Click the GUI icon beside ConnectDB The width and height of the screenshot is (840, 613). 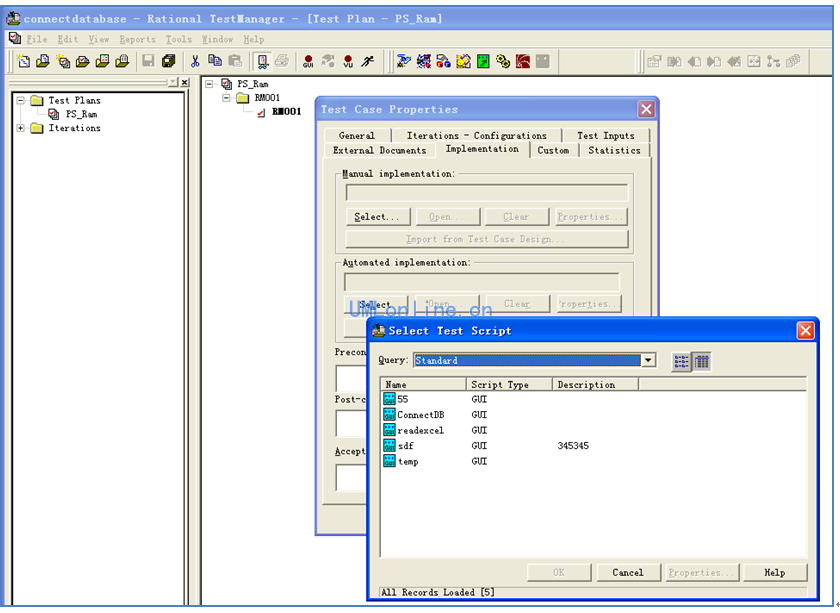coord(389,415)
